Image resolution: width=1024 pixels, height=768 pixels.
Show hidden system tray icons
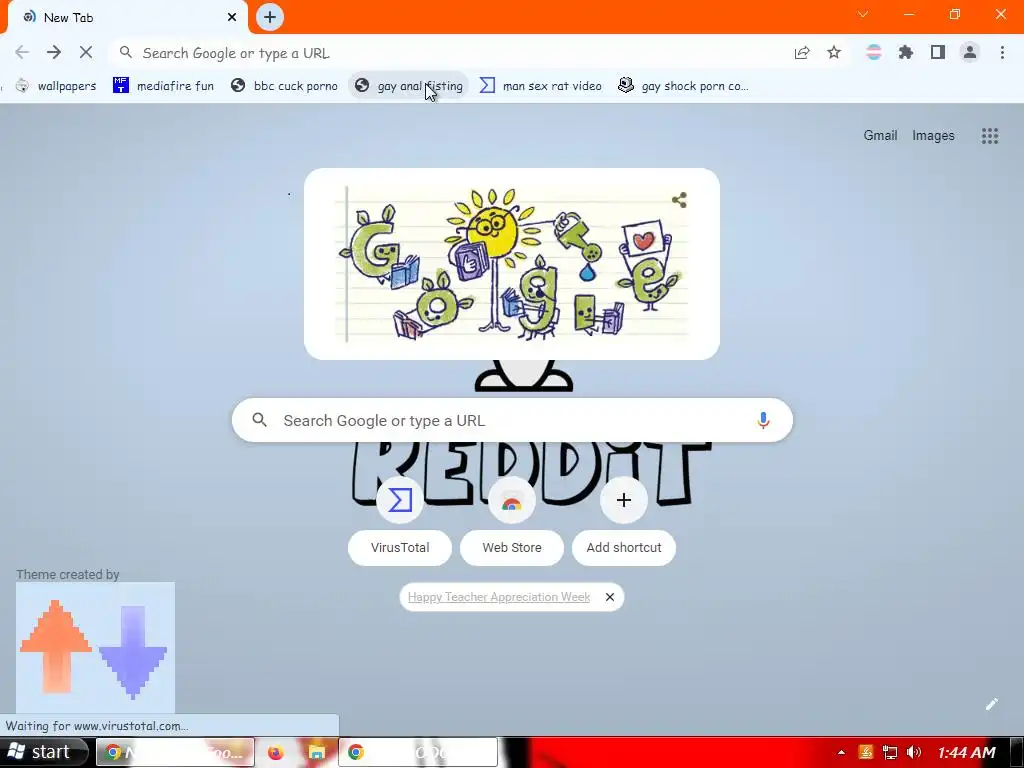click(841, 752)
